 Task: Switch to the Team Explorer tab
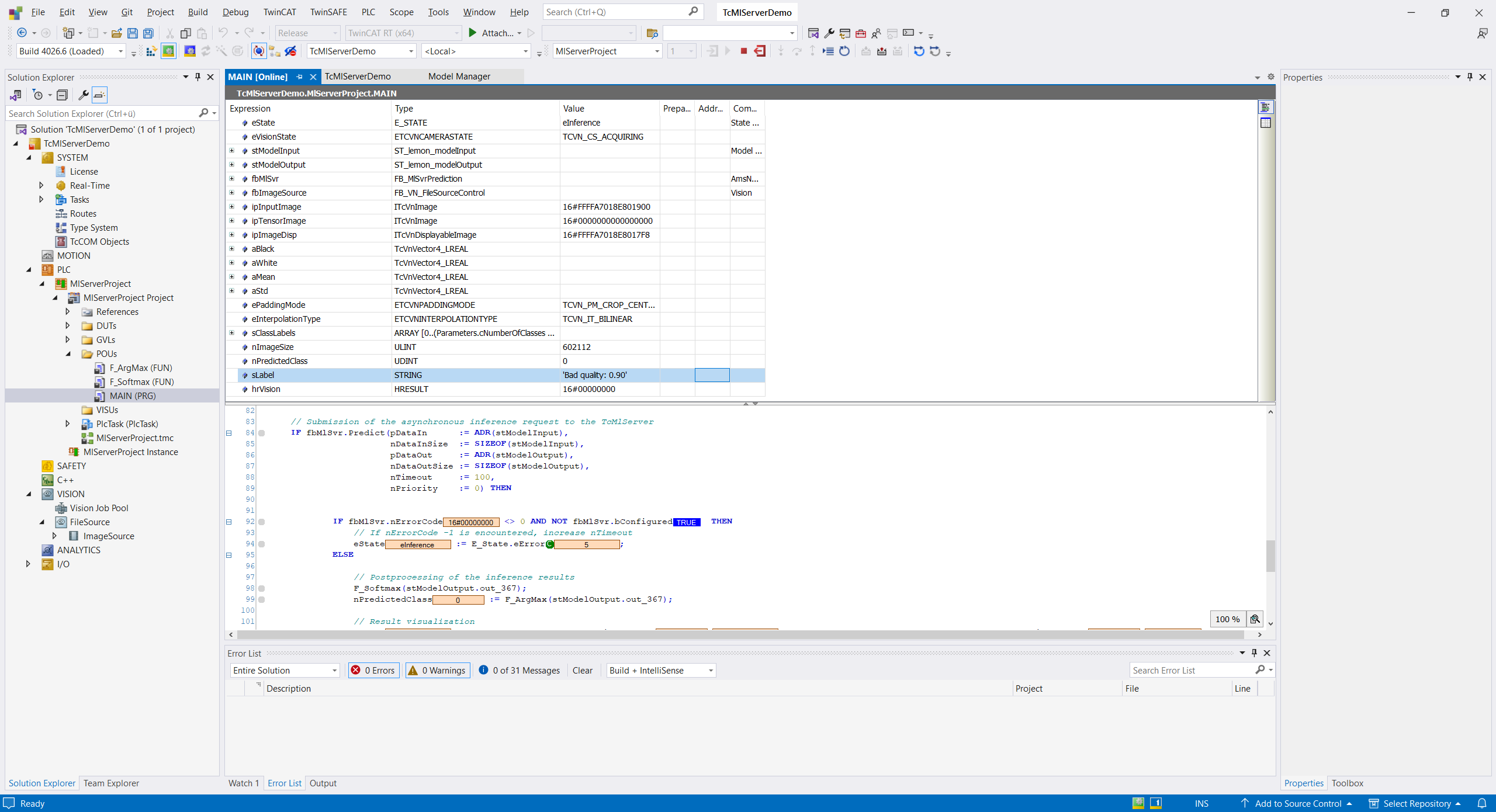[x=111, y=783]
